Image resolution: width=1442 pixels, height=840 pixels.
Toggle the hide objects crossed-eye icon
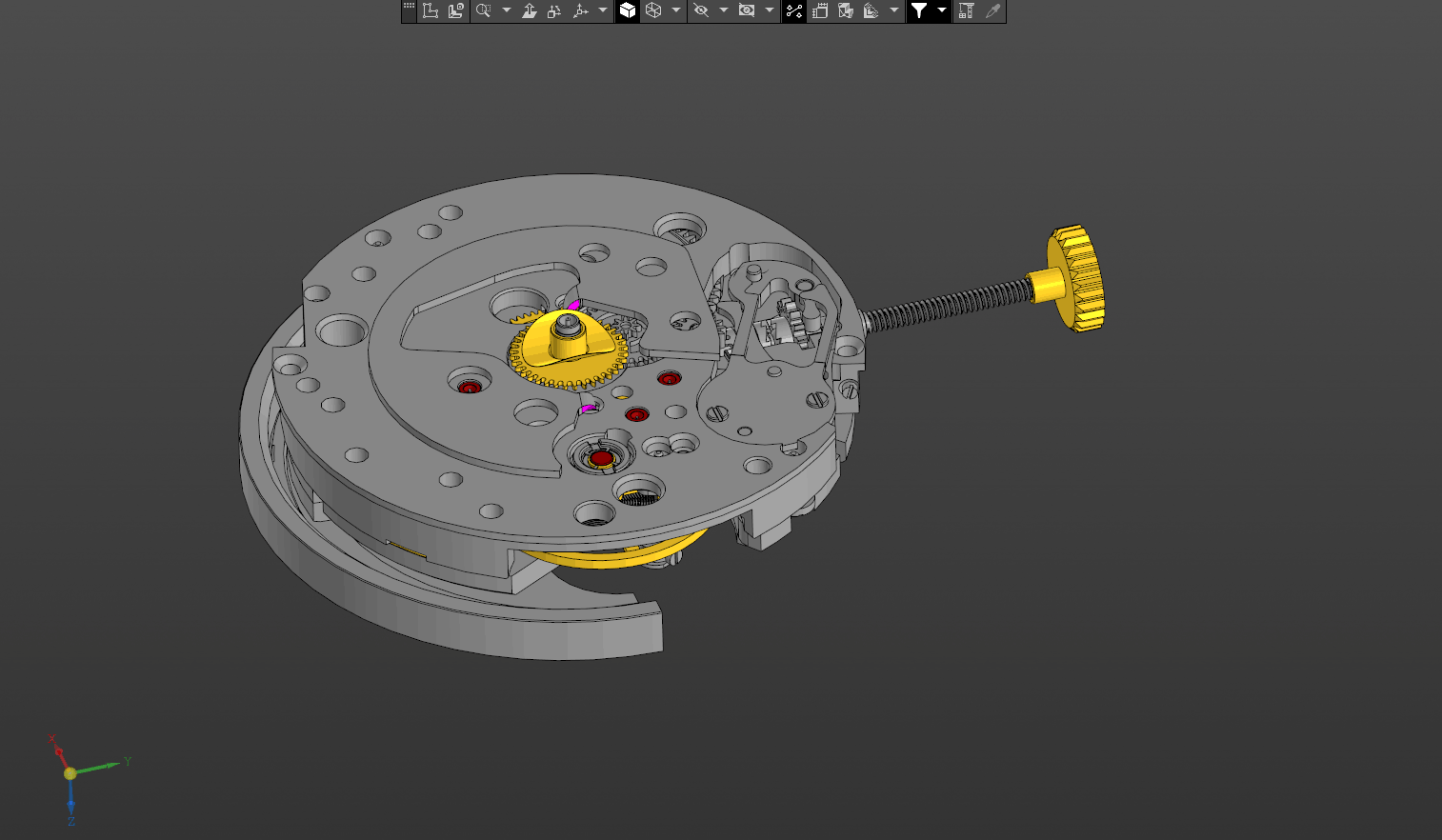click(x=701, y=10)
